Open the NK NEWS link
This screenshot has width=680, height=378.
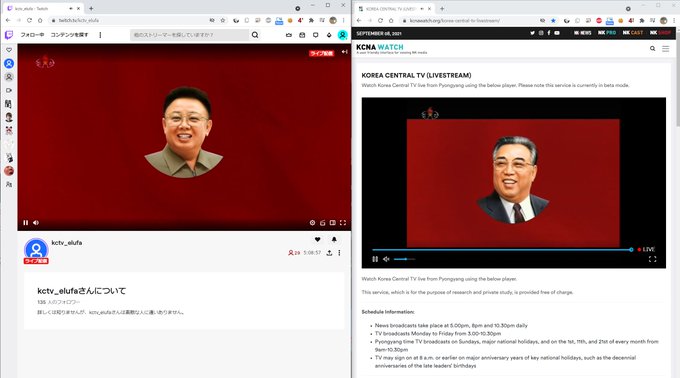582,33
